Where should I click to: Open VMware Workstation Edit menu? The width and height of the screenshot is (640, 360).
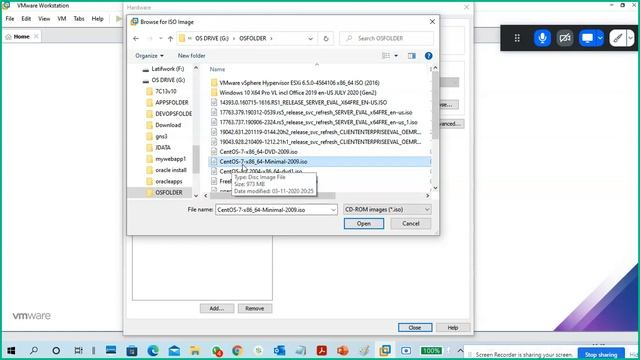point(26,19)
